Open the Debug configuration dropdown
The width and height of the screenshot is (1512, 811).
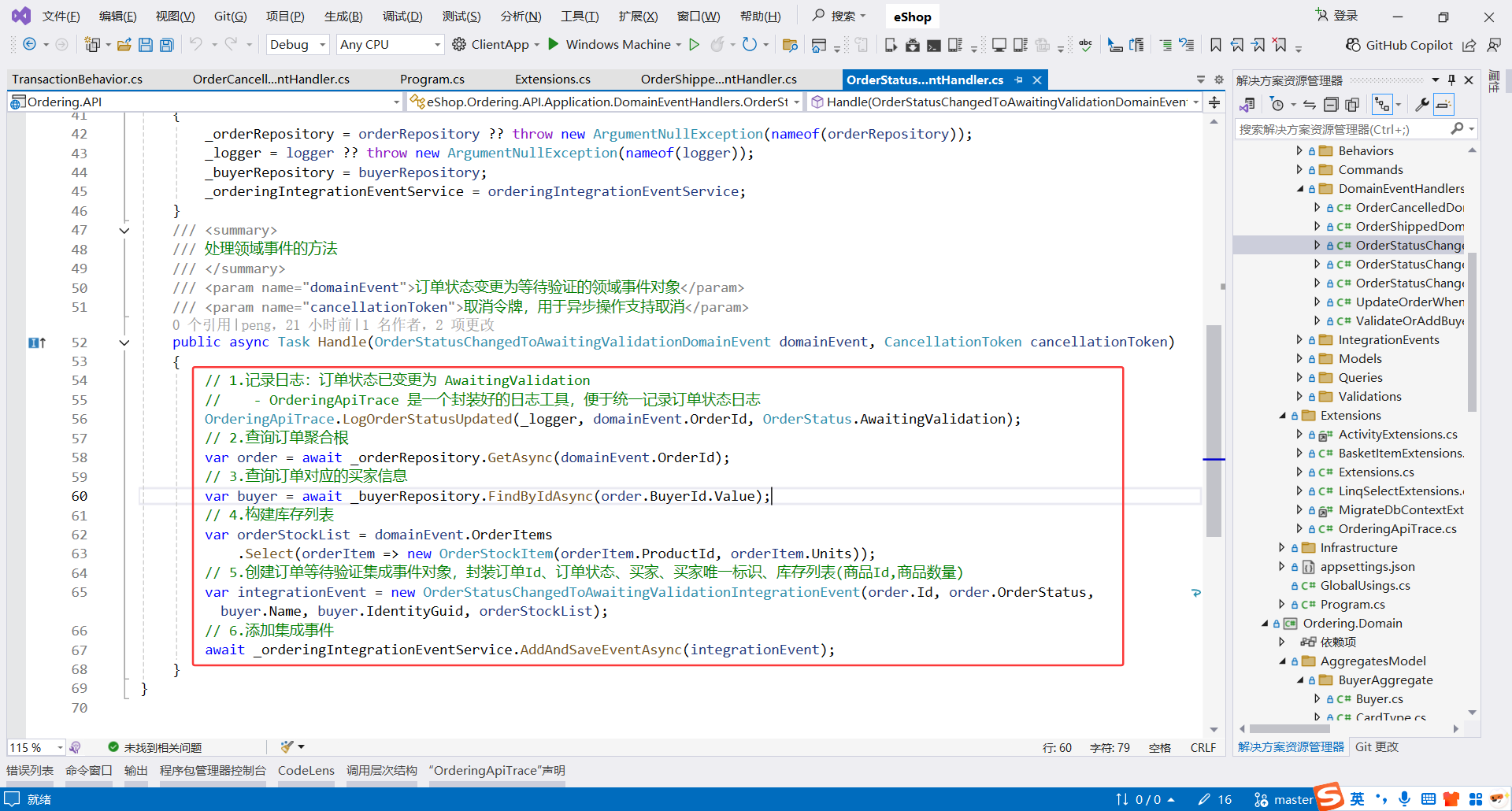[x=298, y=45]
